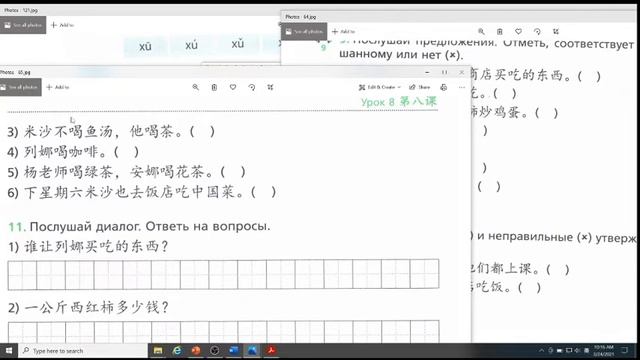Viewport: 640px width, 360px height.
Task: Click 'xū' pinyin tile in 121.jpg window
Action: pyautogui.click(x=145, y=46)
